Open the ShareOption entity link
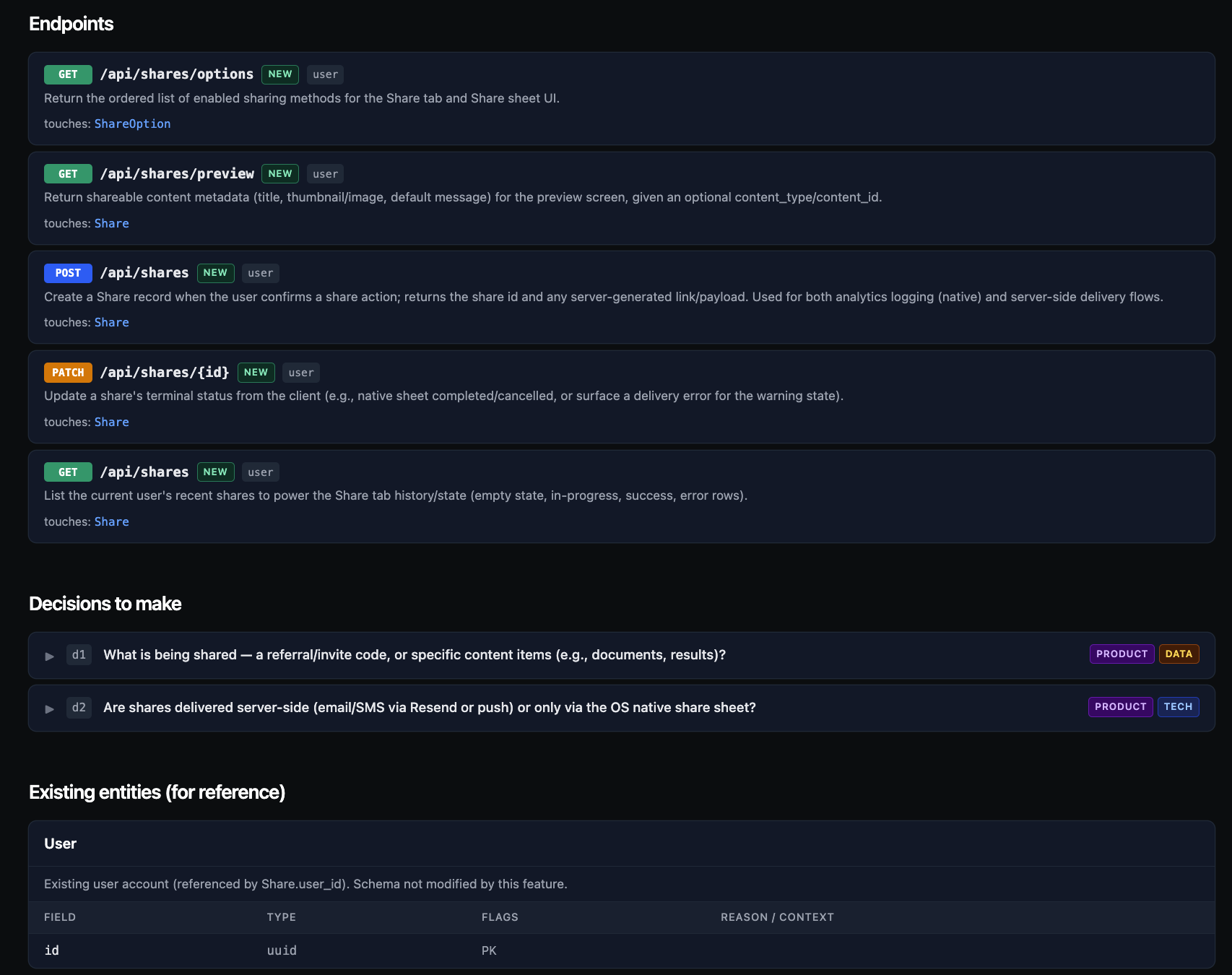The width and height of the screenshot is (1232, 975). coord(133,123)
